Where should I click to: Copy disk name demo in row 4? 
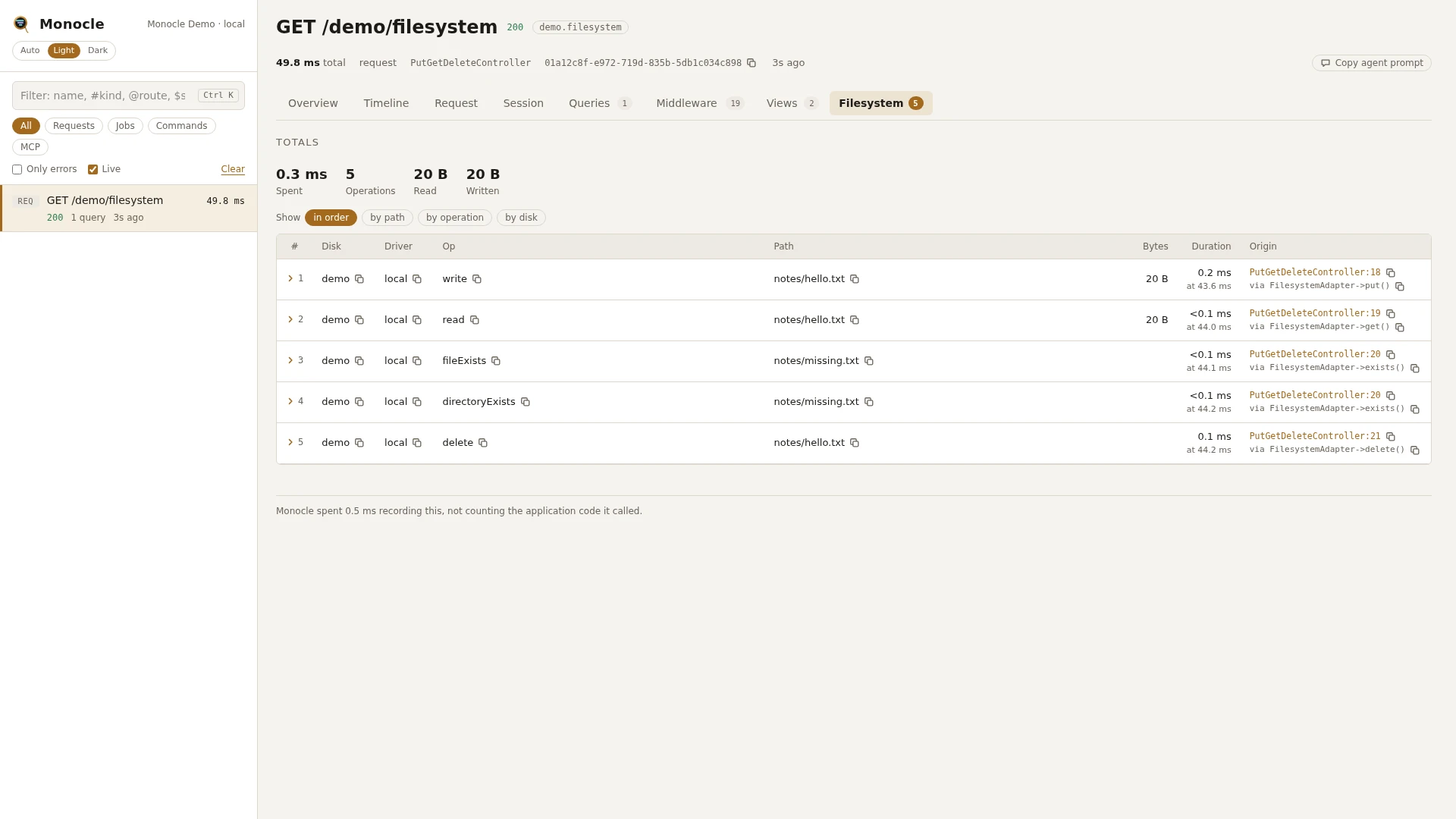359,402
